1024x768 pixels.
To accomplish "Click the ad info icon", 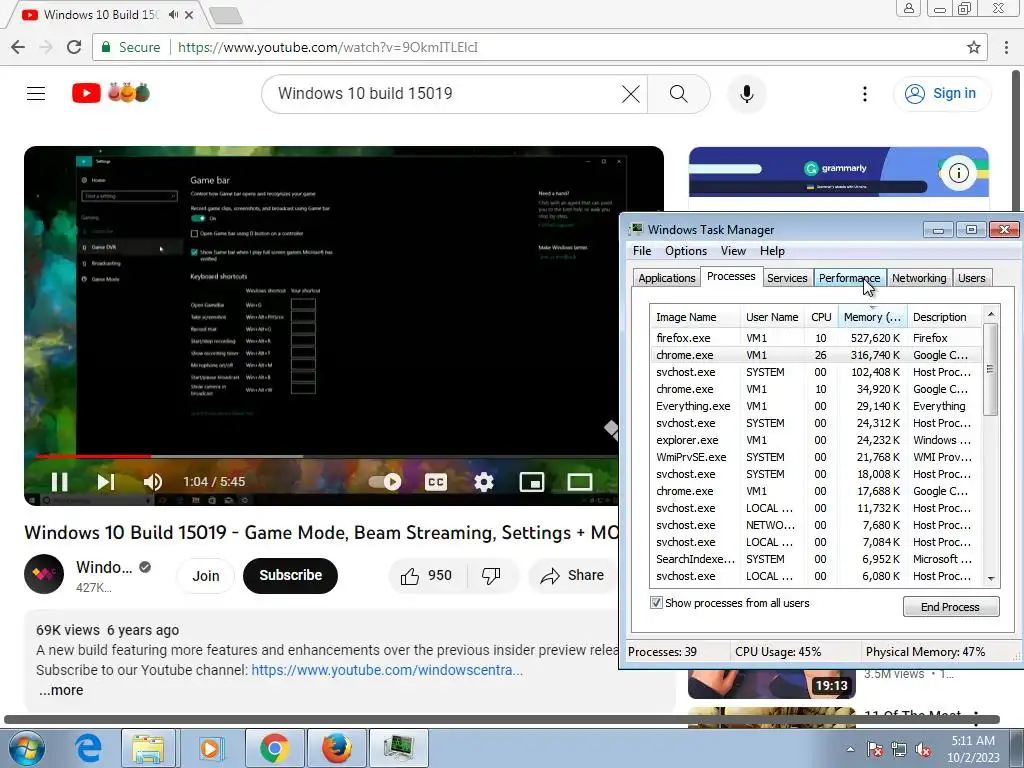I will (x=958, y=173).
